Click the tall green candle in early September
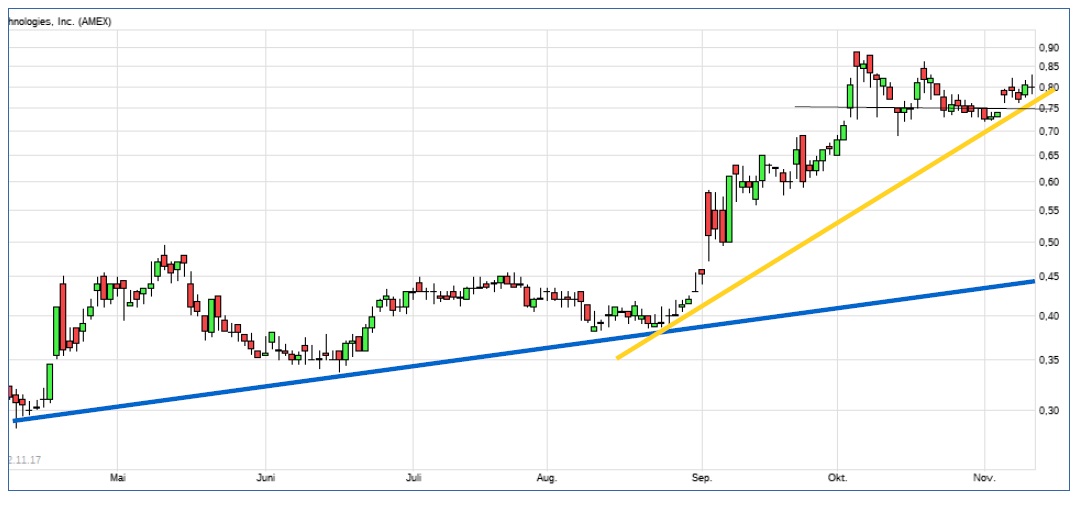Screen dimensions: 1079x509 [x=729, y=208]
